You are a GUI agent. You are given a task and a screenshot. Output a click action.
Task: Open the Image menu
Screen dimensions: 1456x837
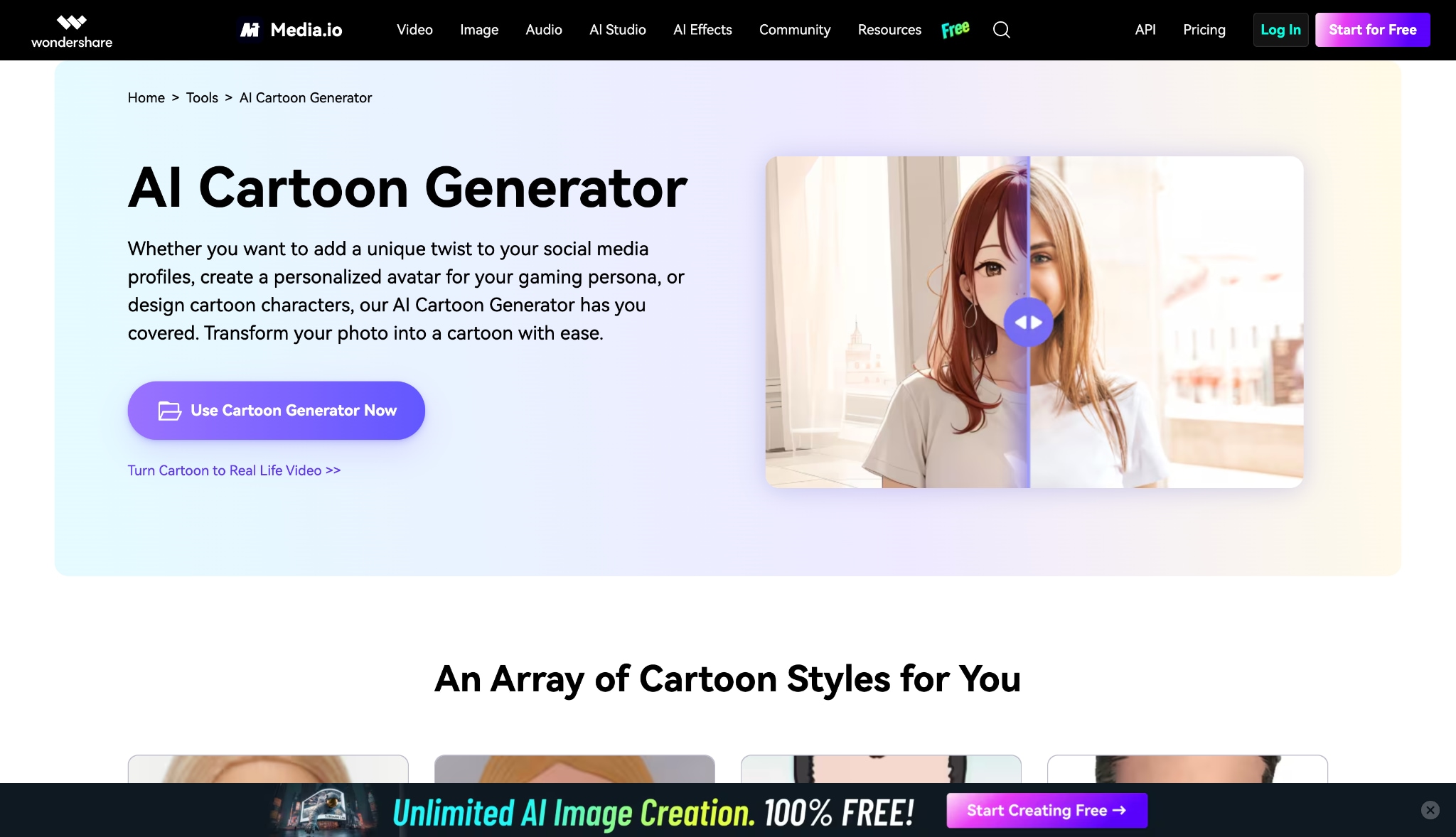(479, 30)
